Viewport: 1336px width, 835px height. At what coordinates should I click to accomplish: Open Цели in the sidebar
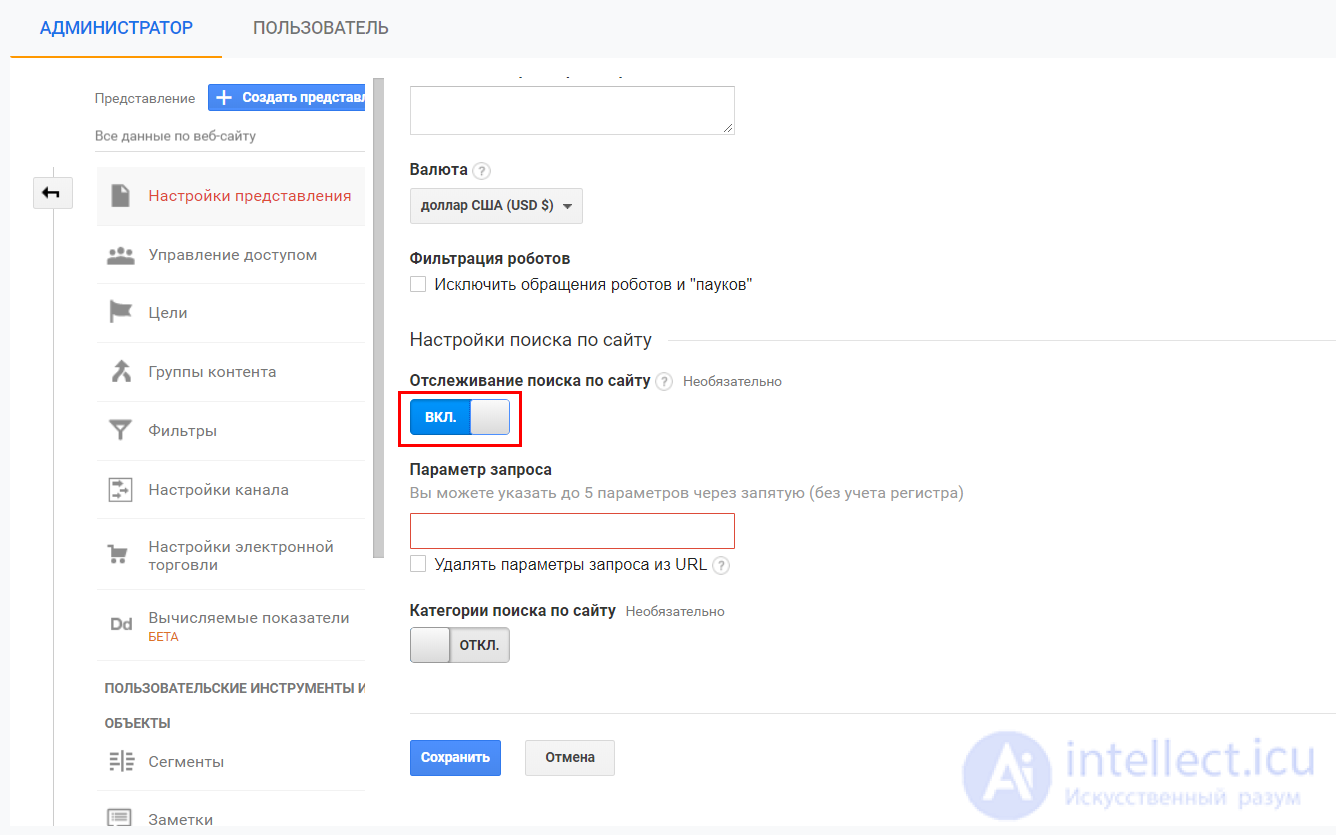(x=230, y=313)
